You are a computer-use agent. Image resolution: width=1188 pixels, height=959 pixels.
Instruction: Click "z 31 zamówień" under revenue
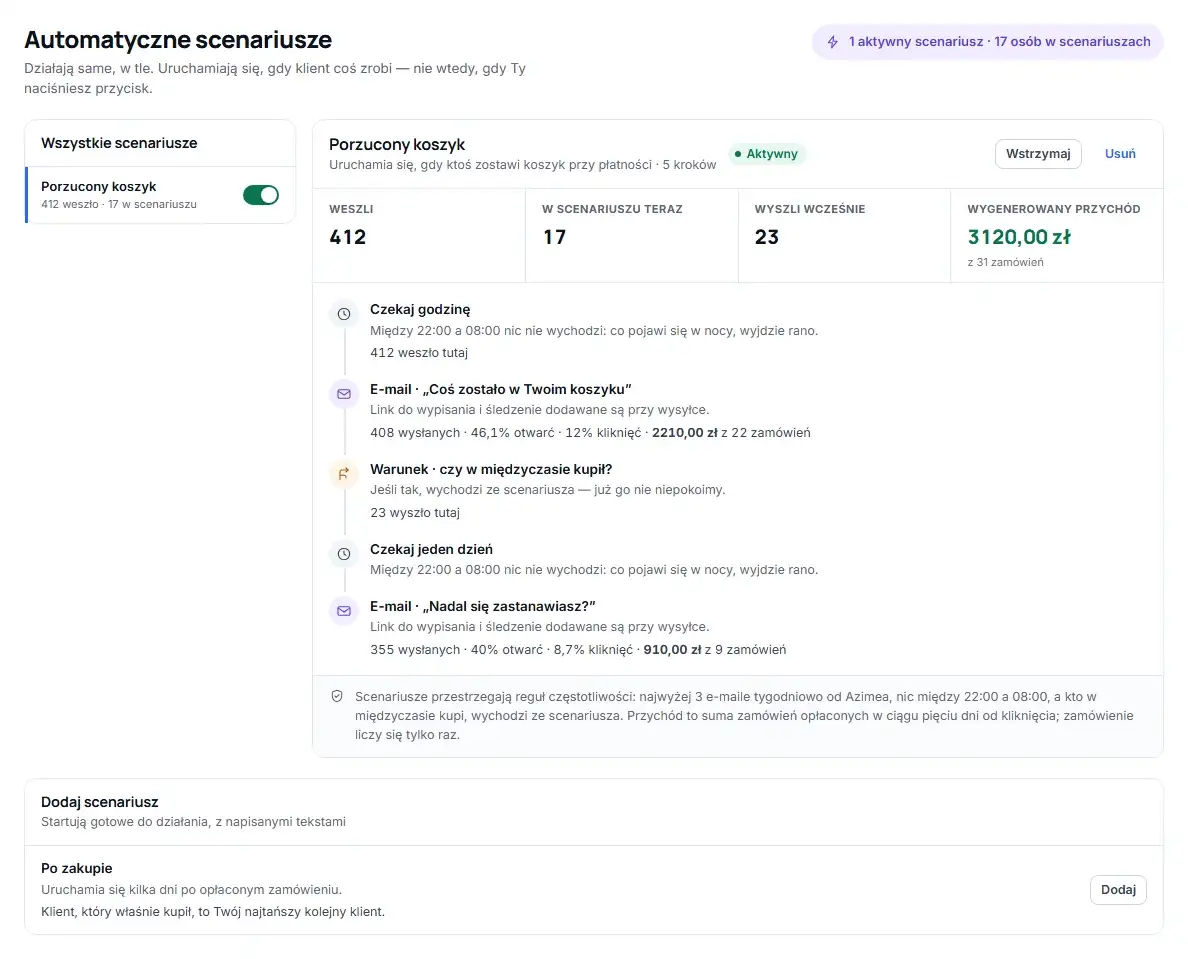pyautogui.click(x=1005, y=262)
